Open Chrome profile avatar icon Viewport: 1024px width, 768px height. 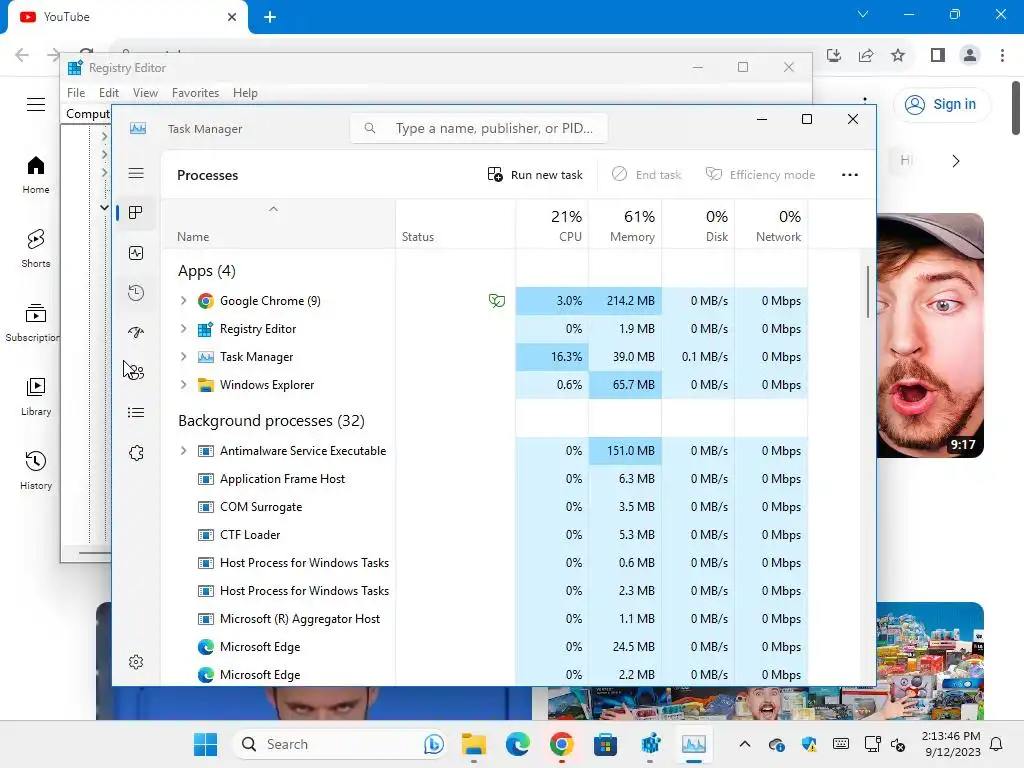pyautogui.click(x=970, y=56)
